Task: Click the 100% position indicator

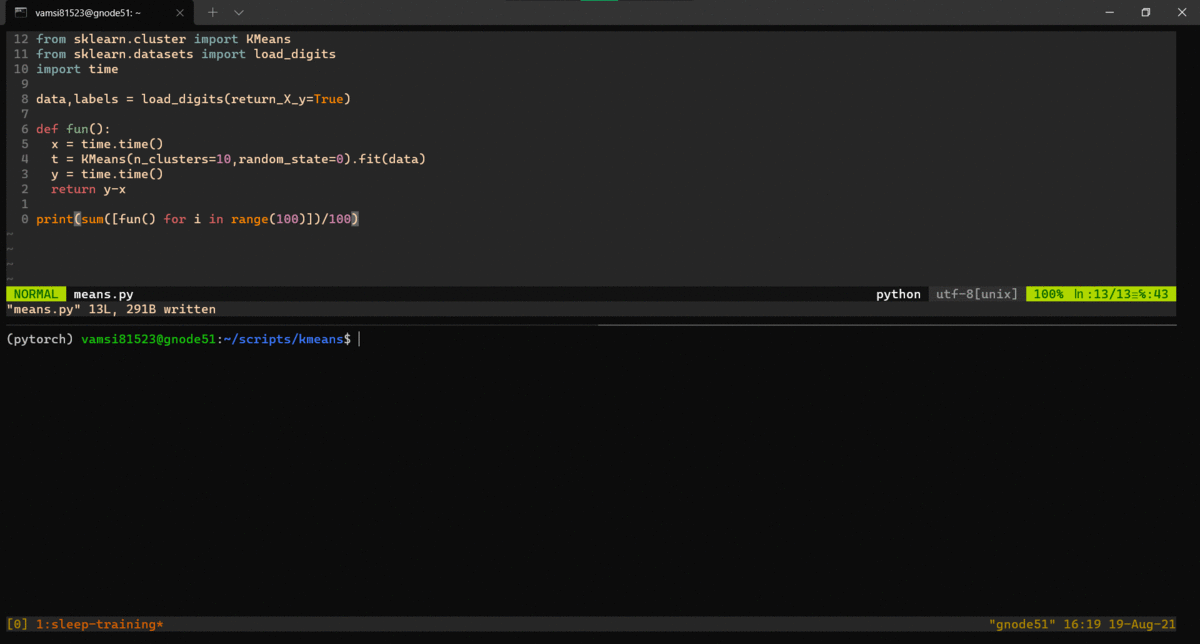Action: coord(1048,294)
